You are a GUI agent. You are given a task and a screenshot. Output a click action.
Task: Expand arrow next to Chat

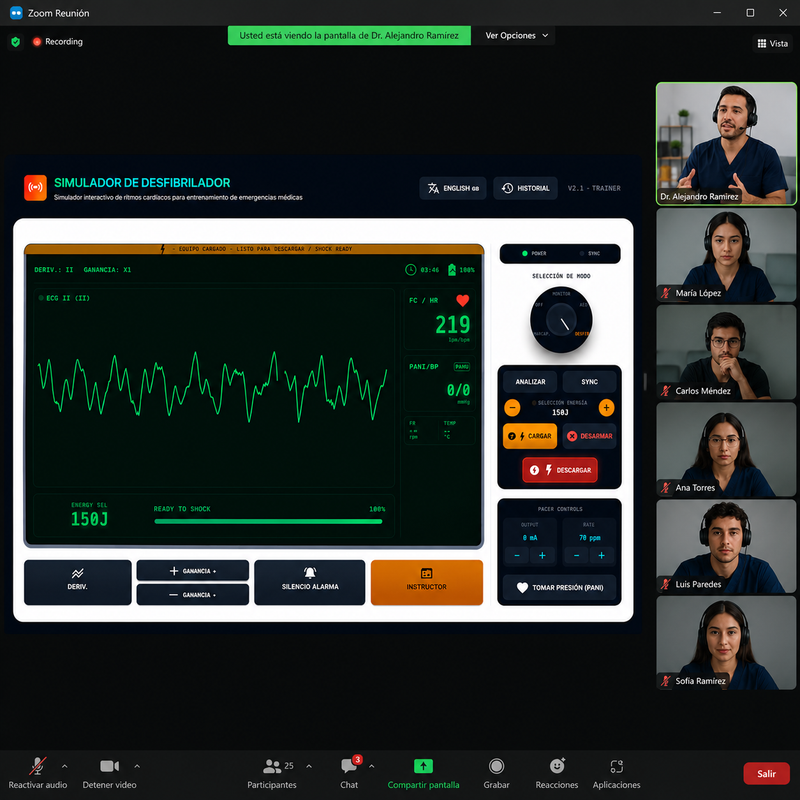click(x=371, y=766)
